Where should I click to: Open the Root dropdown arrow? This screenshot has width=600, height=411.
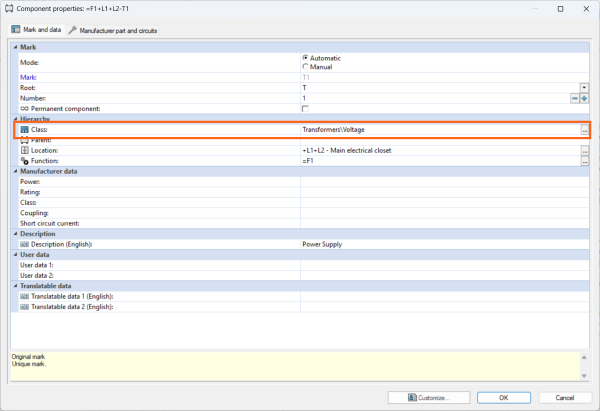(584, 88)
